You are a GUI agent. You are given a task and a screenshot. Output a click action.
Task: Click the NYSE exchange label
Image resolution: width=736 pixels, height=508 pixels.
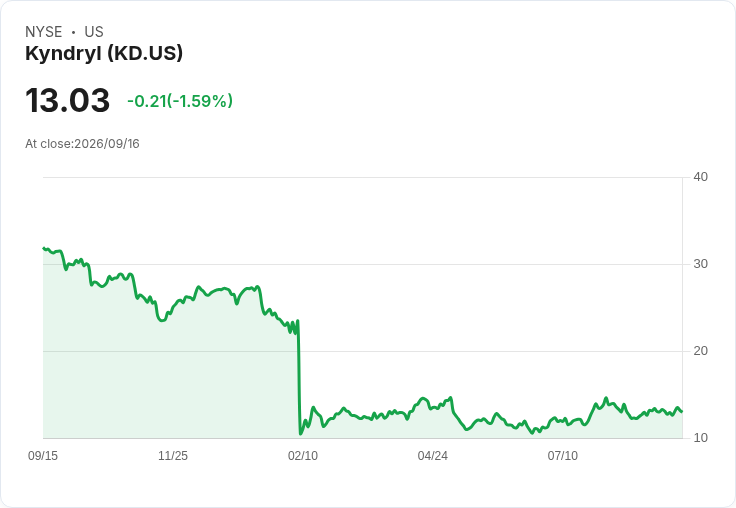44,32
